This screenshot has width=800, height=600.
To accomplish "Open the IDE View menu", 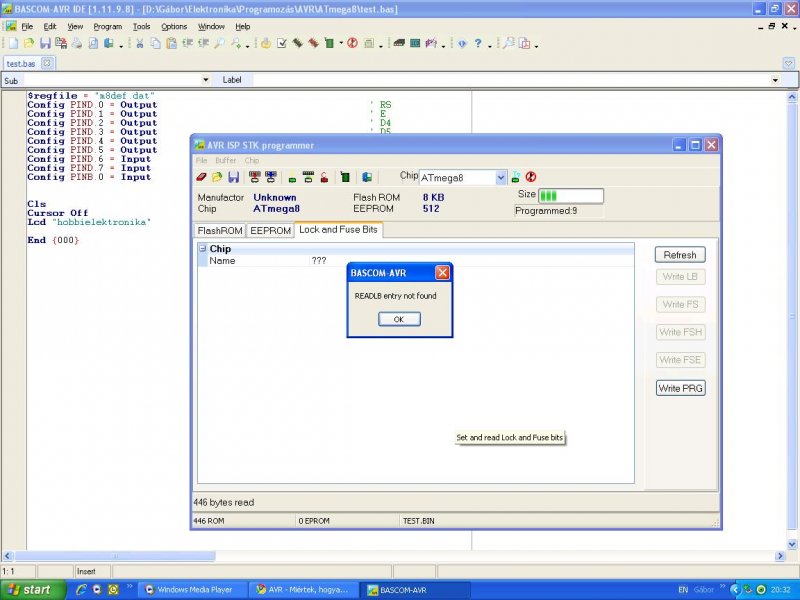I will pyautogui.click(x=75, y=27).
